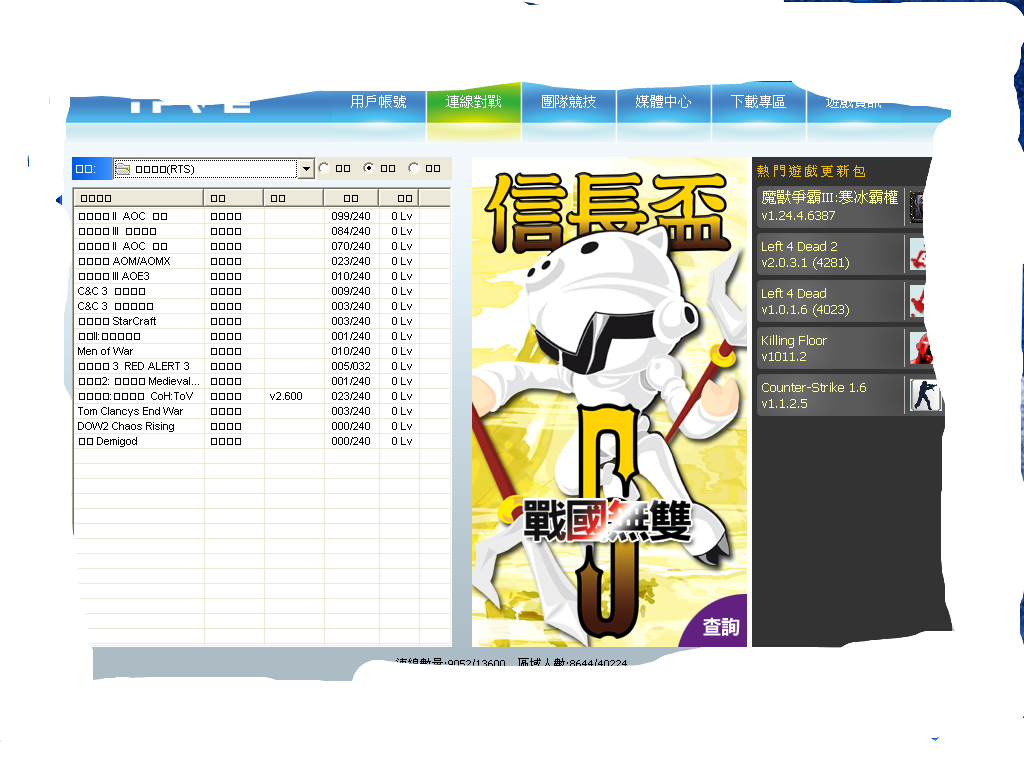Select the AOC room row showing 070/240
The width and height of the screenshot is (1024, 768).
point(263,246)
